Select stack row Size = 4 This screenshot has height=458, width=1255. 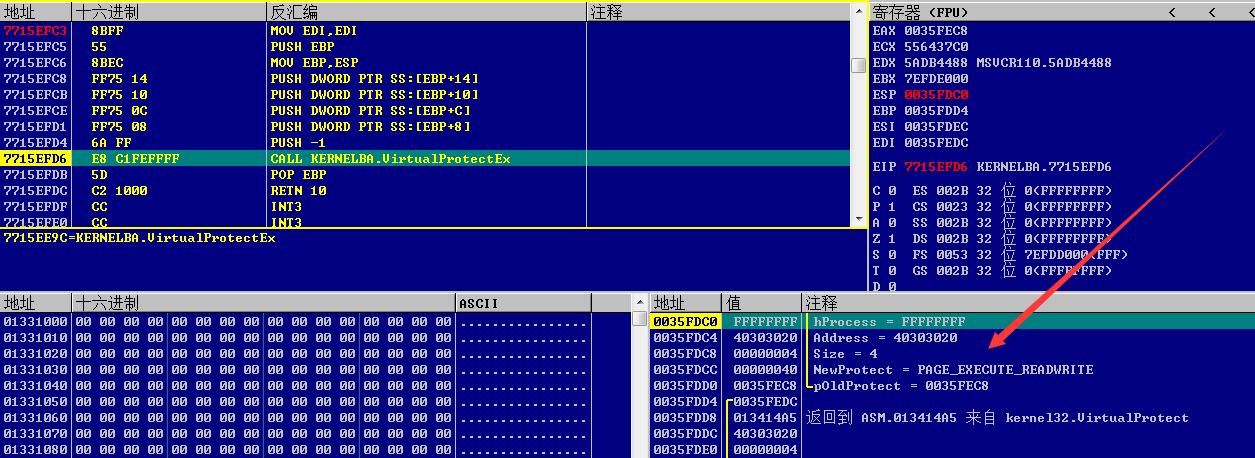(952, 354)
